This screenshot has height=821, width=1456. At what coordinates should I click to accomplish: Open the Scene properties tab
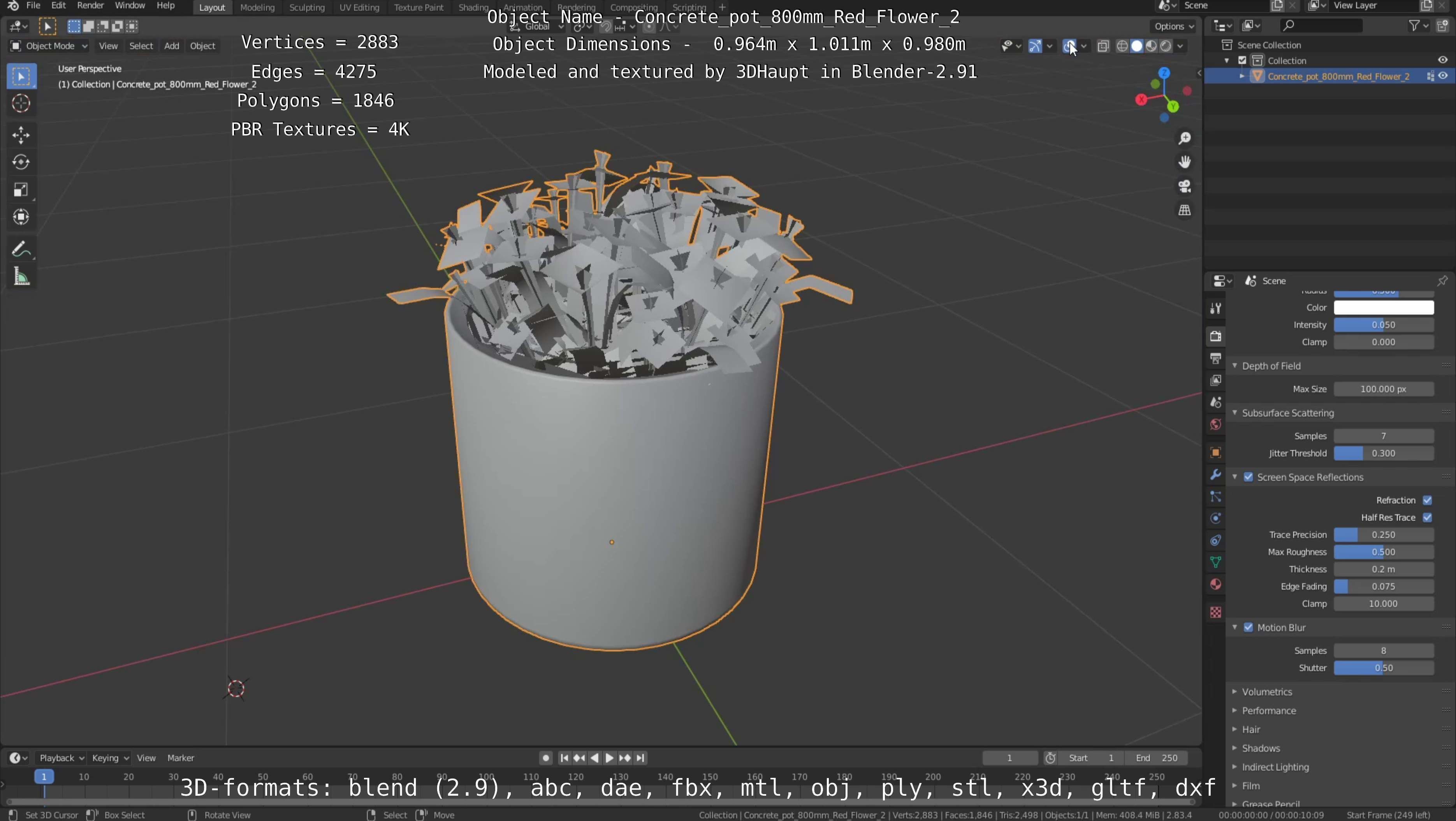pyautogui.click(x=1216, y=402)
